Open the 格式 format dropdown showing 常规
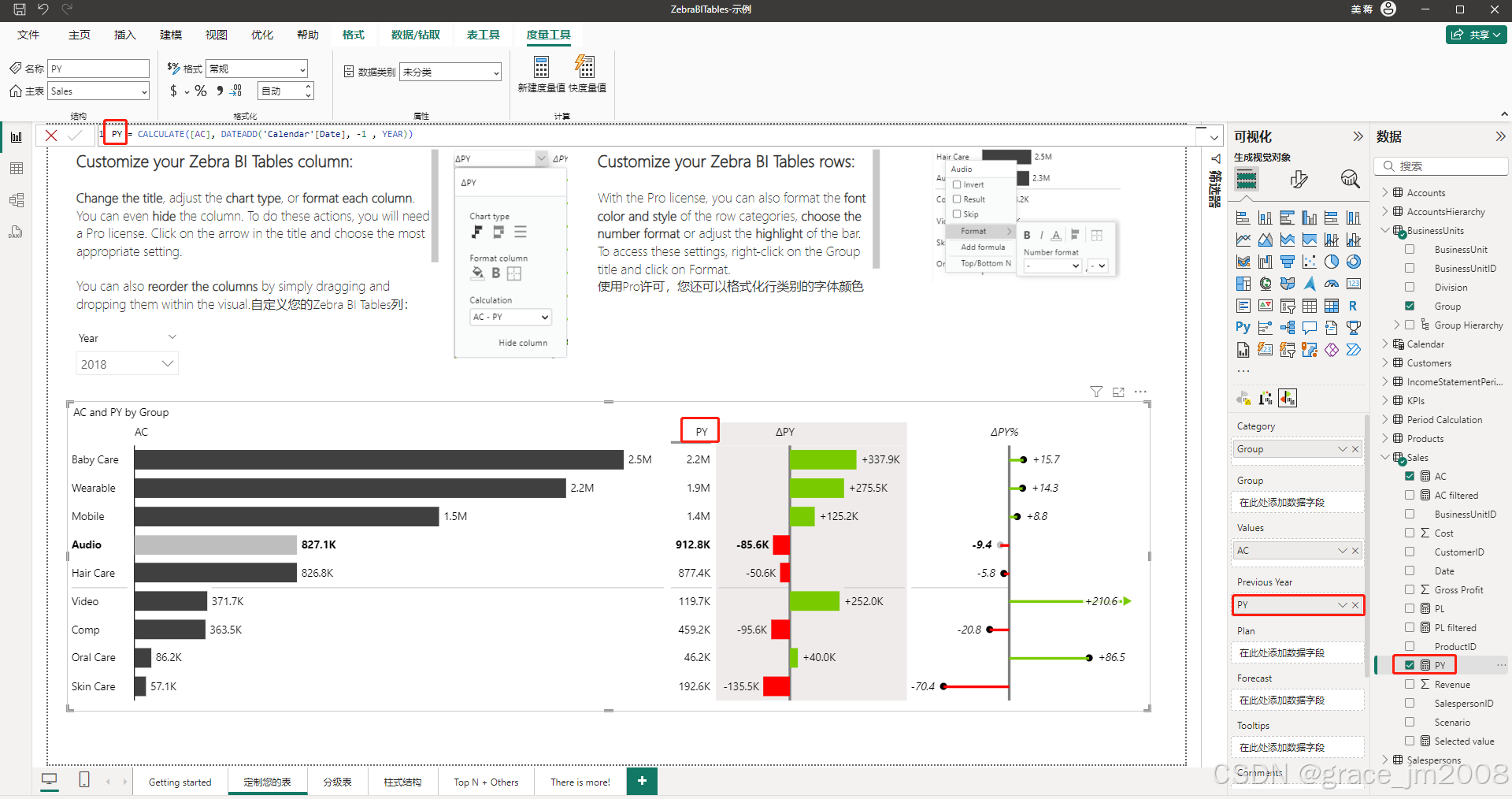Screen dimensions: 1512x799 point(257,69)
